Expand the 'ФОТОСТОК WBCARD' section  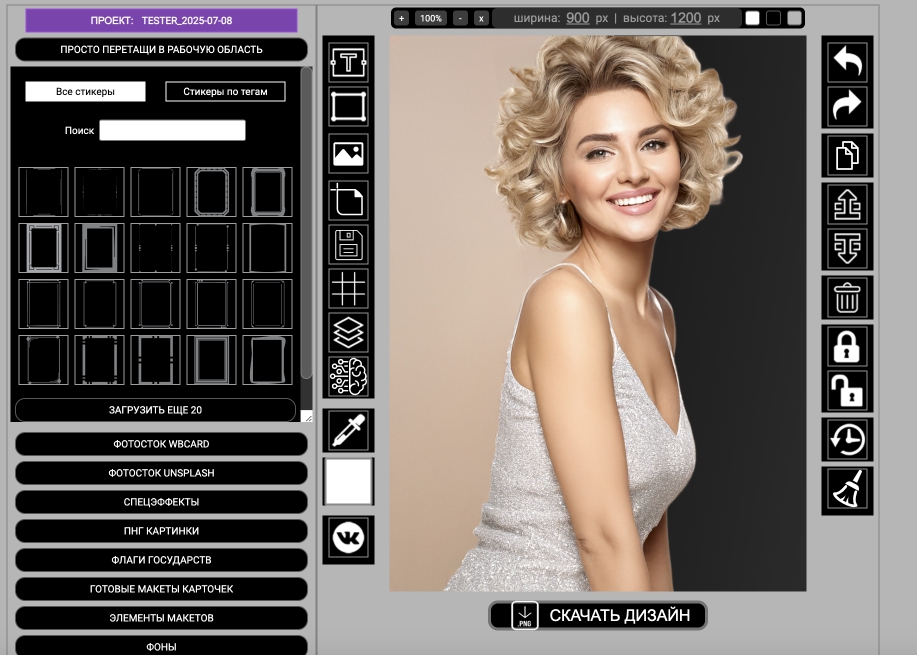(x=161, y=444)
